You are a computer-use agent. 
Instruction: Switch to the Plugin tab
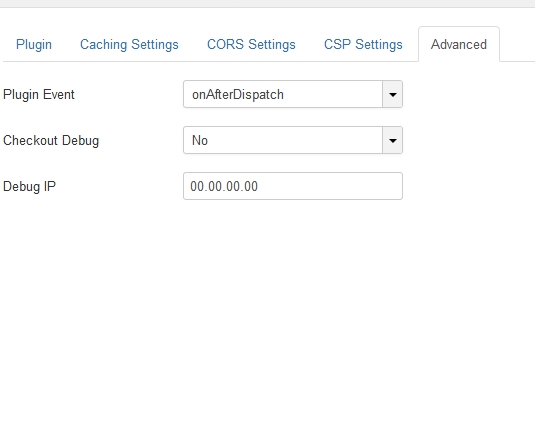click(x=34, y=44)
